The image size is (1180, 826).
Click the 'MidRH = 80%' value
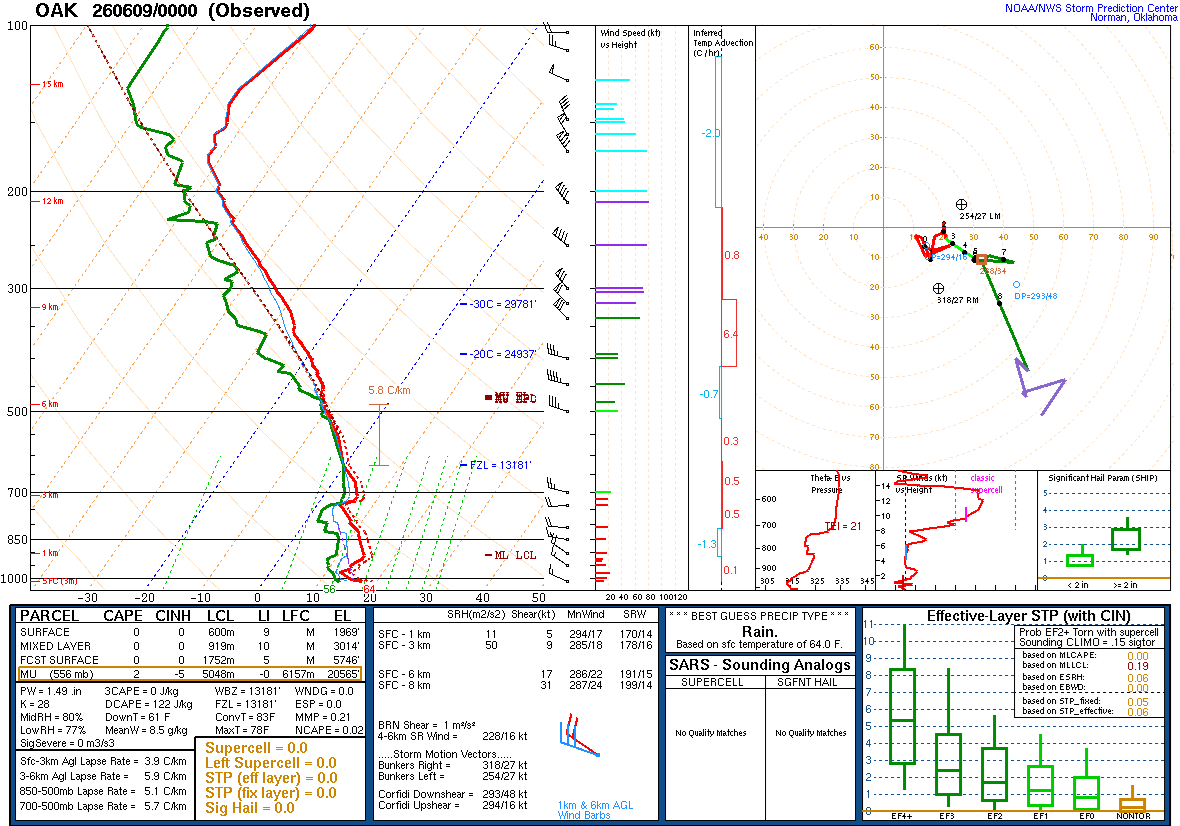coord(51,717)
